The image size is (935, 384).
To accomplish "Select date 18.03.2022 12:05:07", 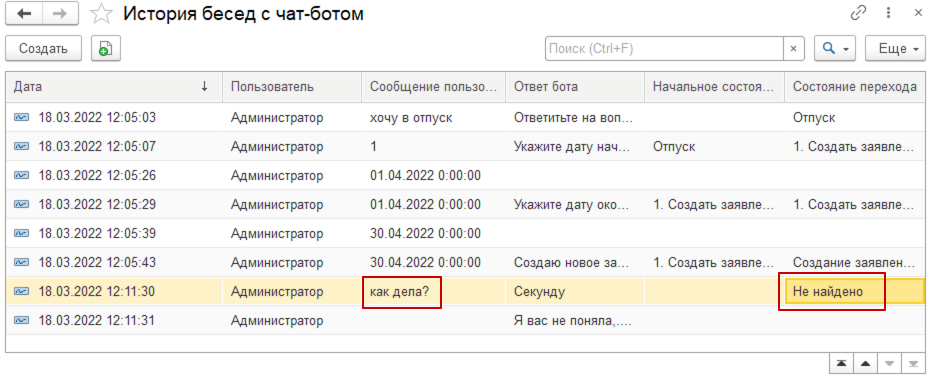I will 97,146.
